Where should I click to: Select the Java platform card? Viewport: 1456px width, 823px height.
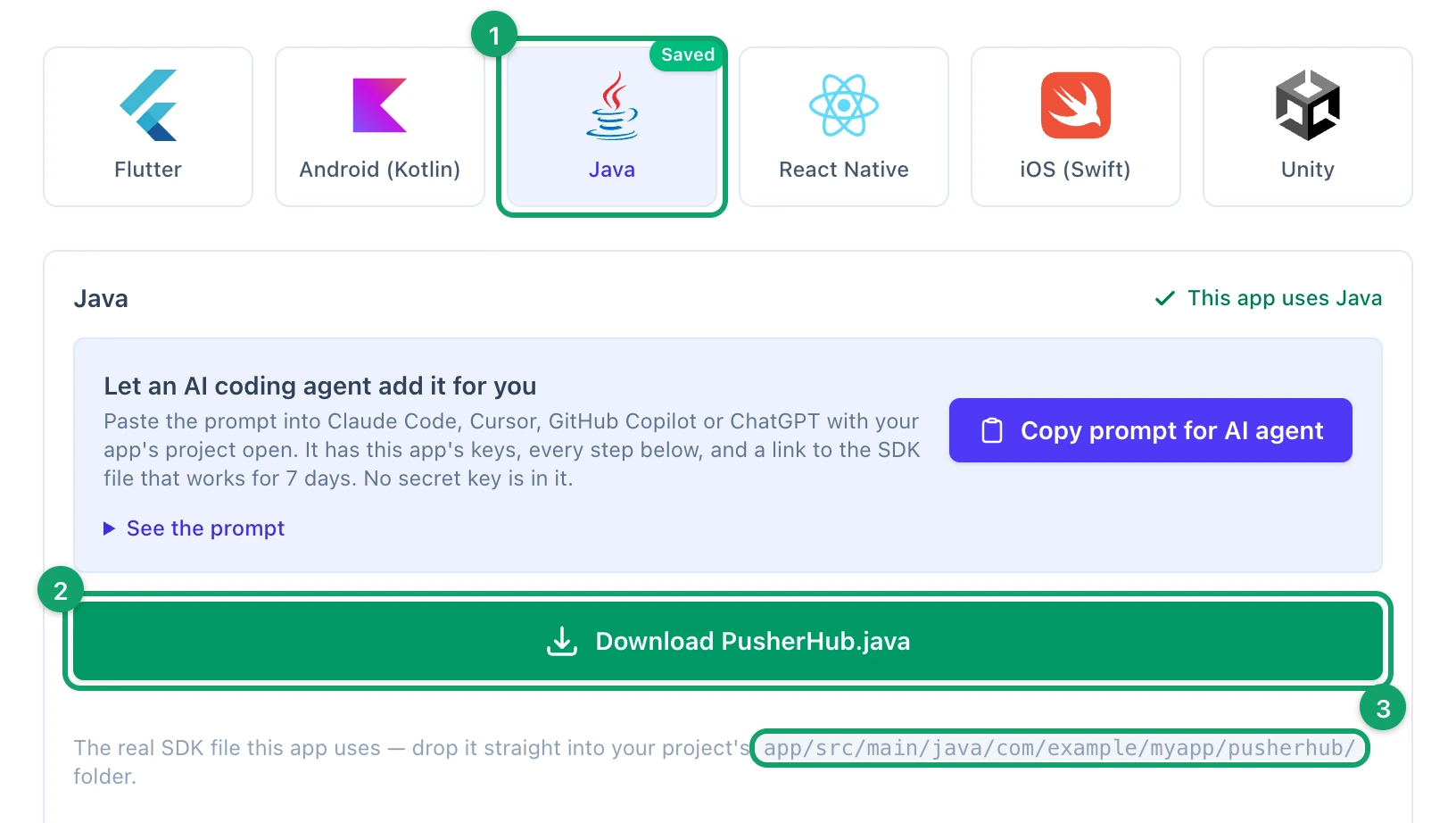coord(612,127)
